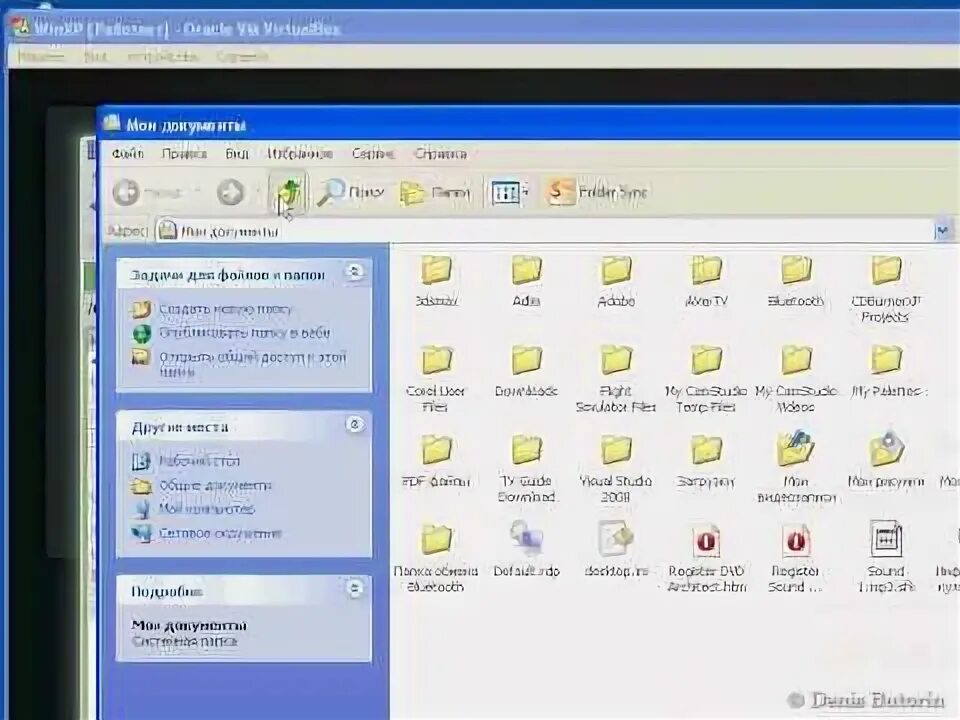Select the Visual Studio 2008 folder

click(x=615, y=470)
